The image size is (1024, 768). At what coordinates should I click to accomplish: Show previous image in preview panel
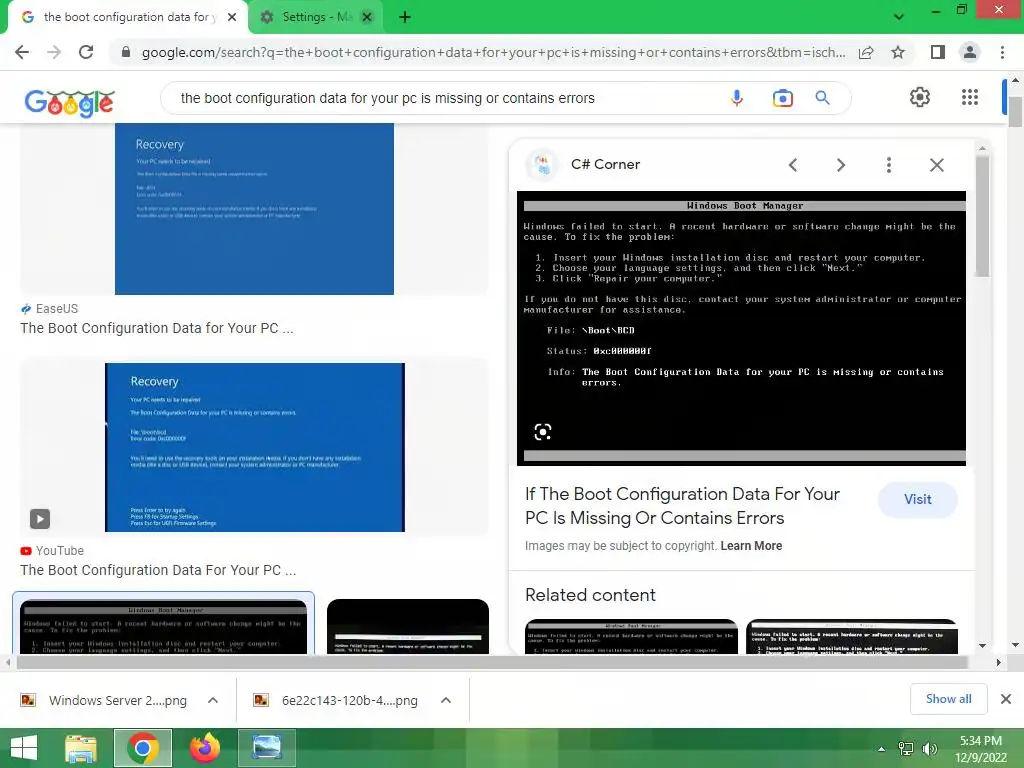793,165
